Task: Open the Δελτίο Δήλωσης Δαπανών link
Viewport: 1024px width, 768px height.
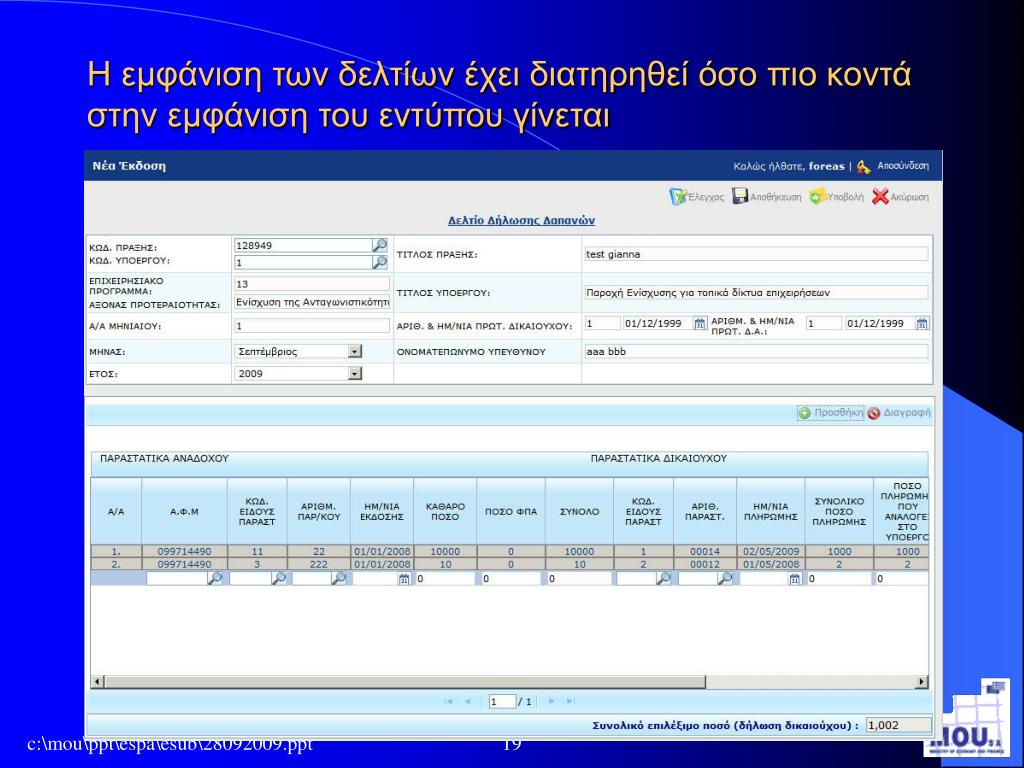Action: pyautogui.click(x=521, y=221)
